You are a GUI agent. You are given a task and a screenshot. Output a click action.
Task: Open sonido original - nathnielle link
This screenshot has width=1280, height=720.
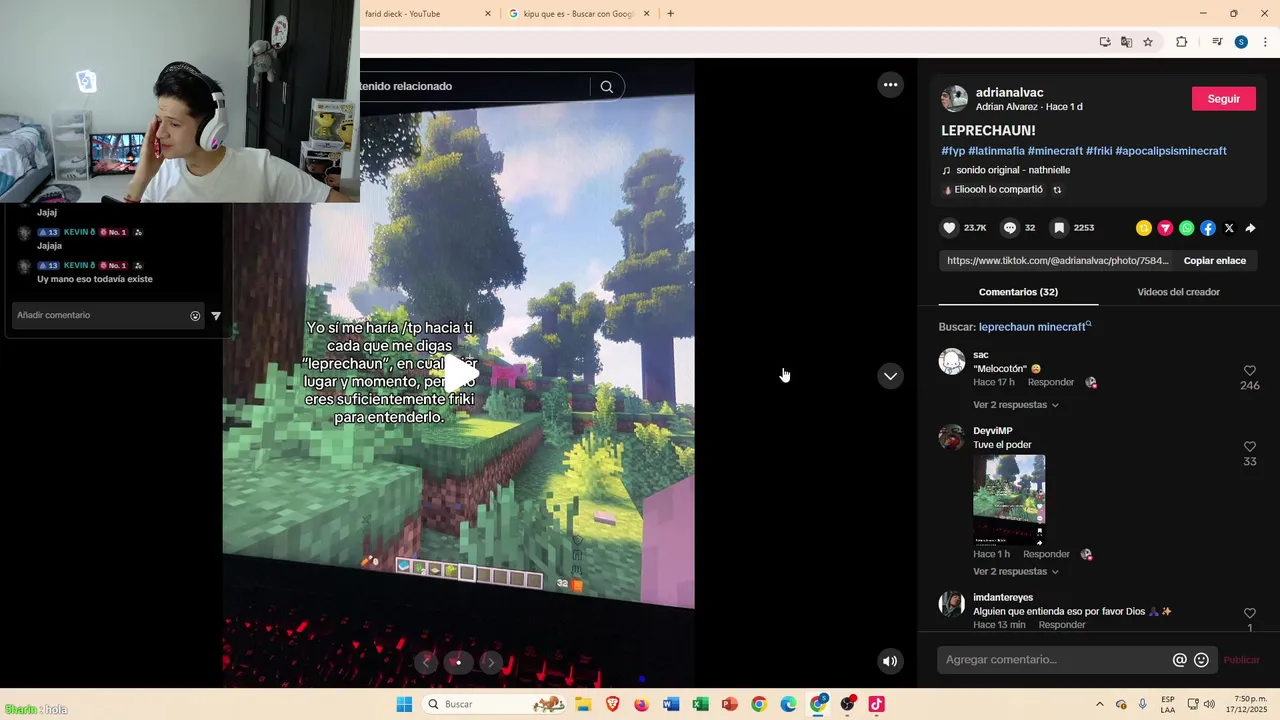point(1013,170)
